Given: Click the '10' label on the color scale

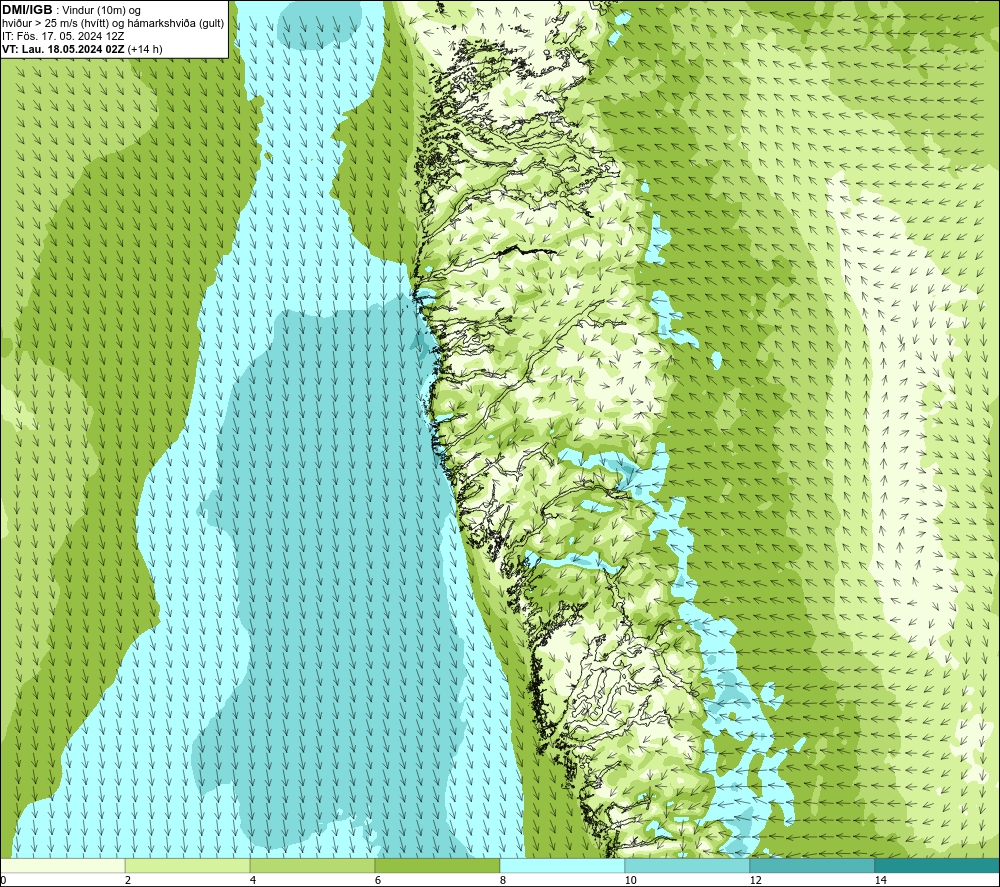Looking at the screenshot, I should click(x=630, y=881).
